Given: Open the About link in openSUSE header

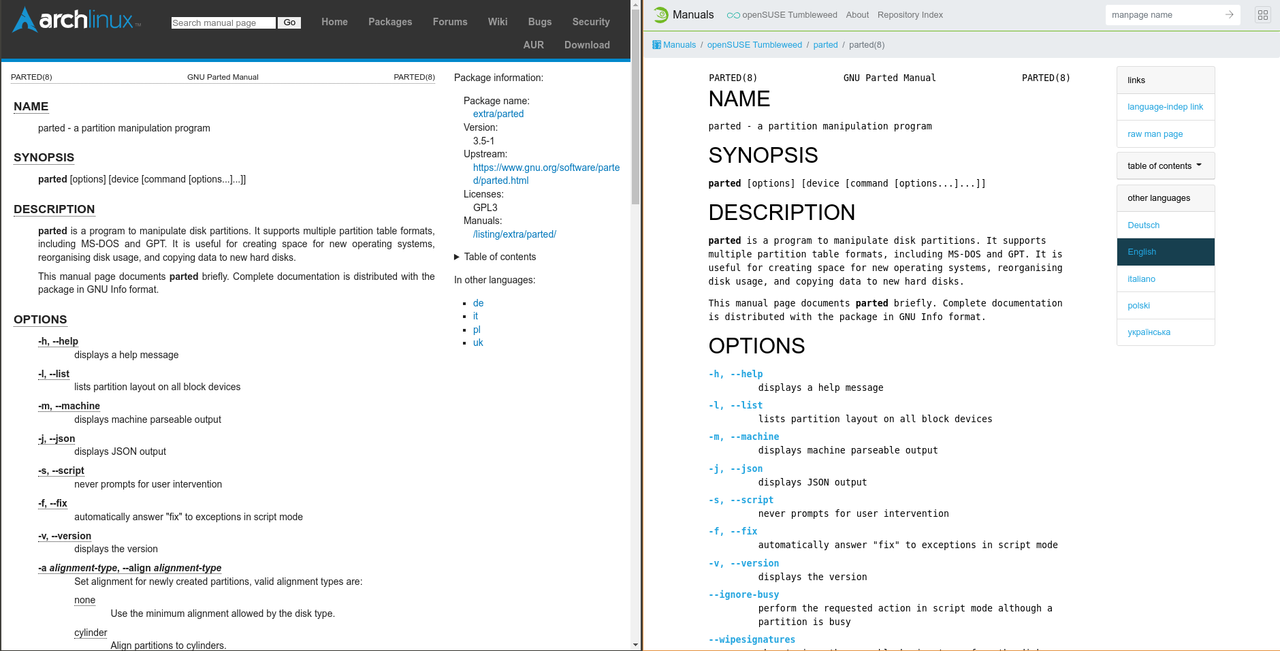Looking at the screenshot, I should (857, 15).
